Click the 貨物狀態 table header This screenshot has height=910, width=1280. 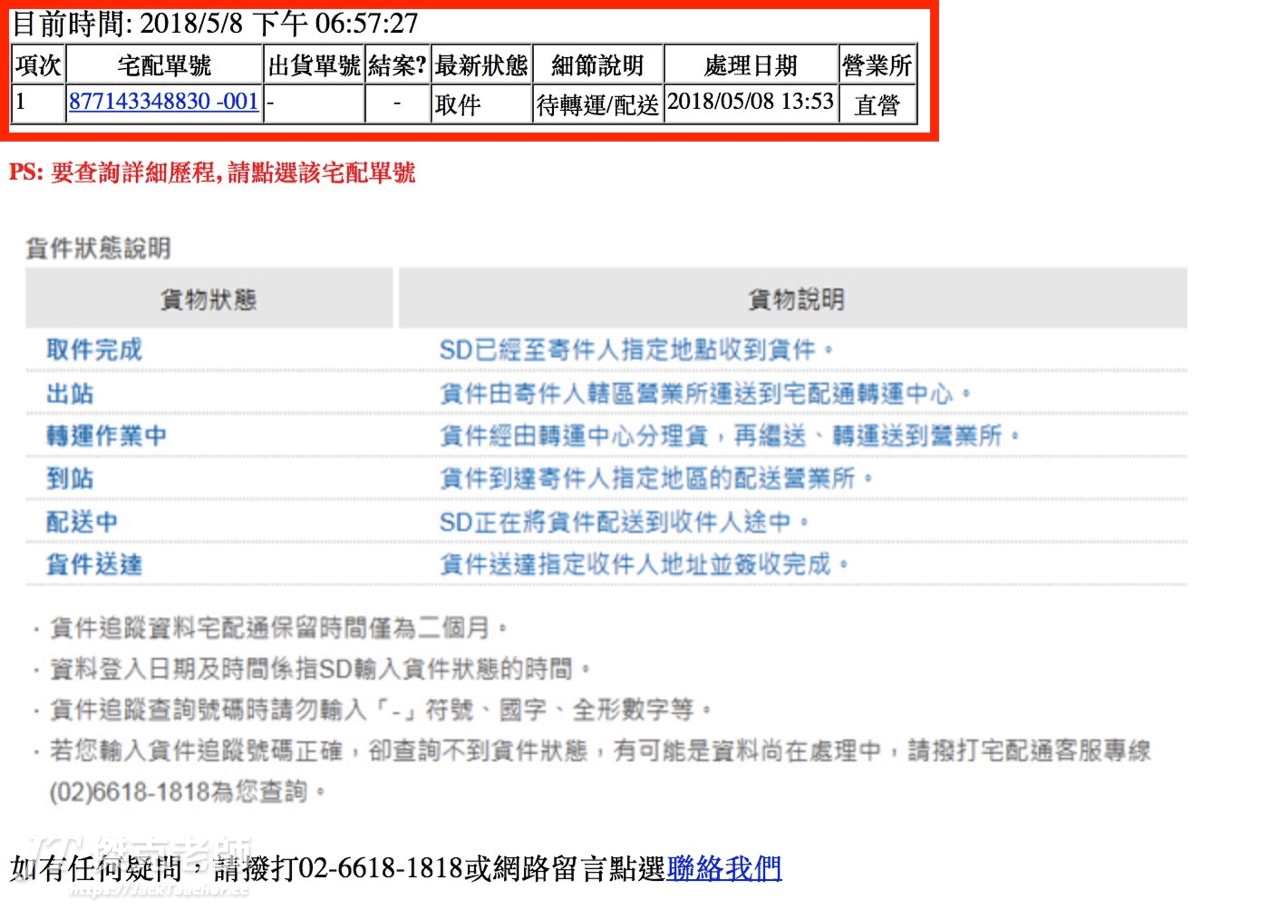coord(209,298)
